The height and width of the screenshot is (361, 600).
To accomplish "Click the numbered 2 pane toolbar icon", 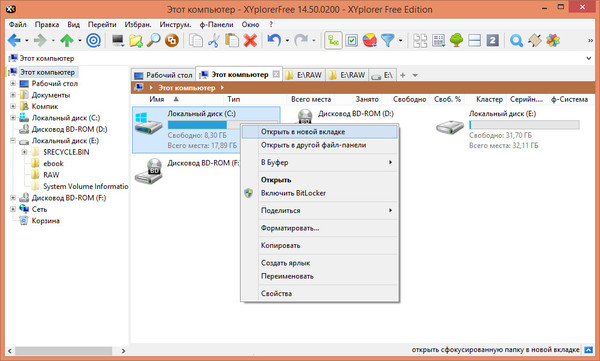I will (493, 40).
